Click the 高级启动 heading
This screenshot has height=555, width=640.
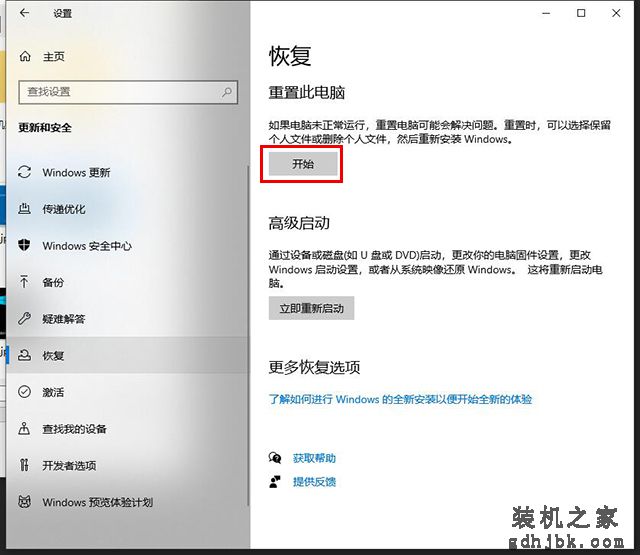[299, 223]
